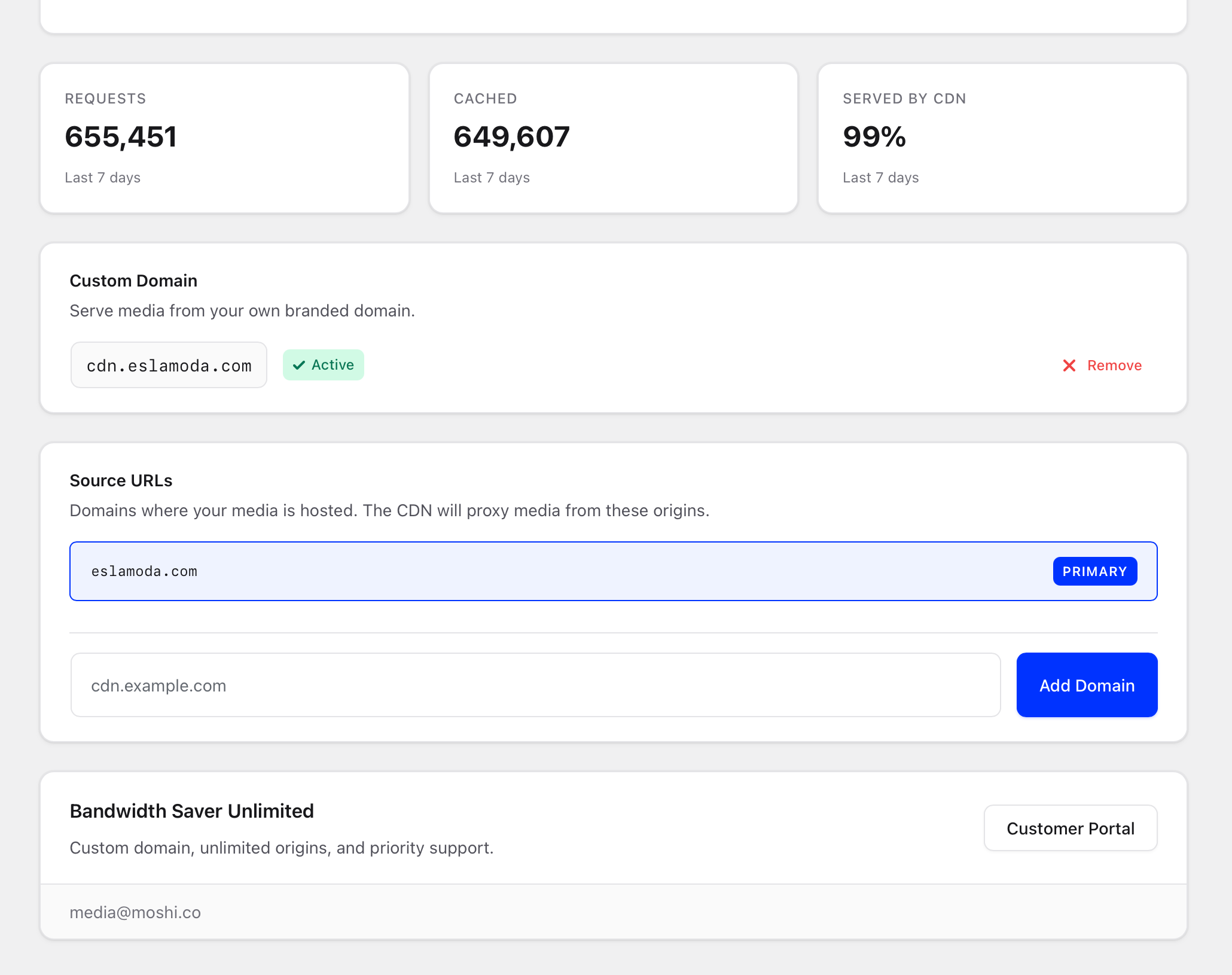Click the 655,451 requests number
This screenshot has width=1232, height=975.
pos(121,136)
